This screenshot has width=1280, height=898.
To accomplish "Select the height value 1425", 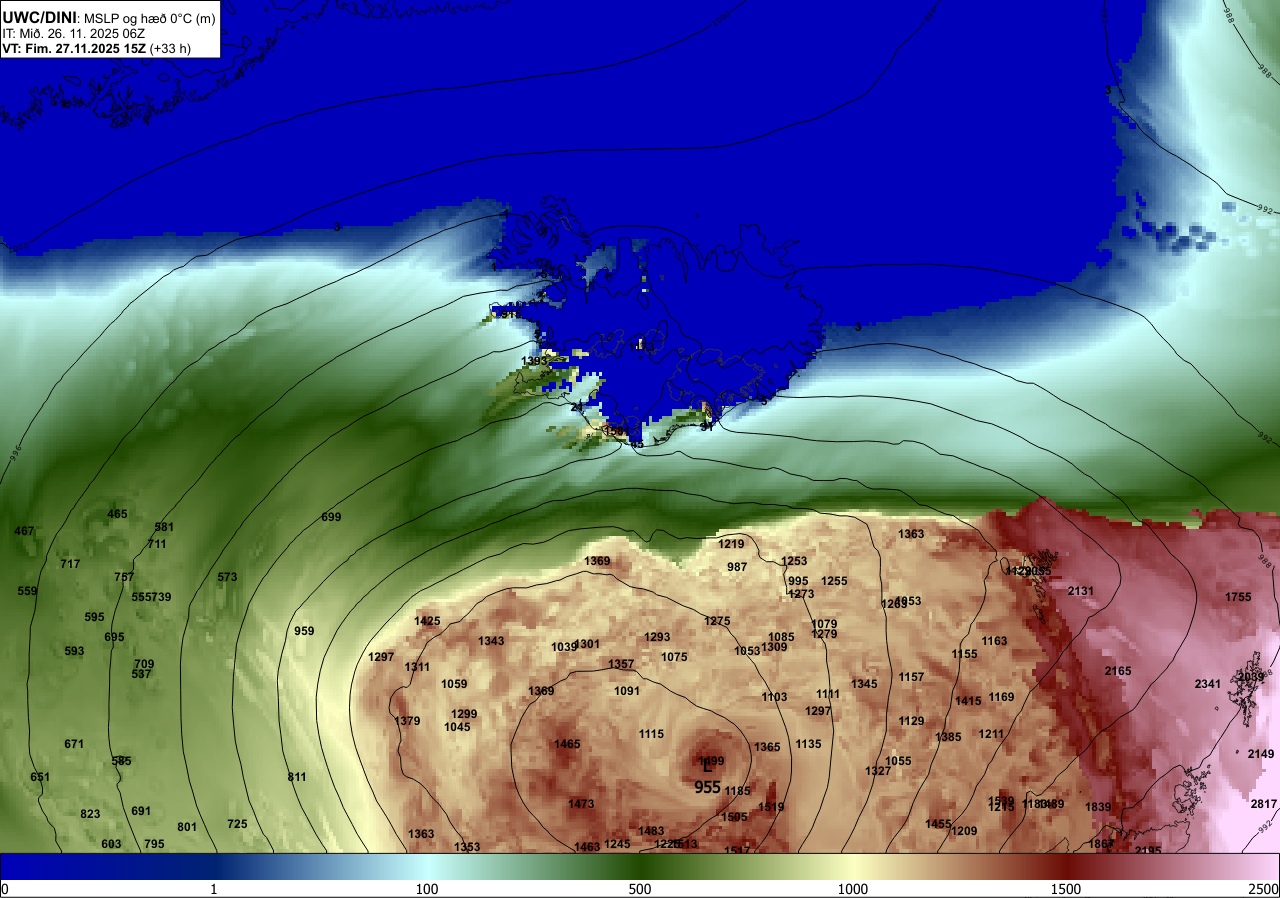I will click(x=427, y=621).
